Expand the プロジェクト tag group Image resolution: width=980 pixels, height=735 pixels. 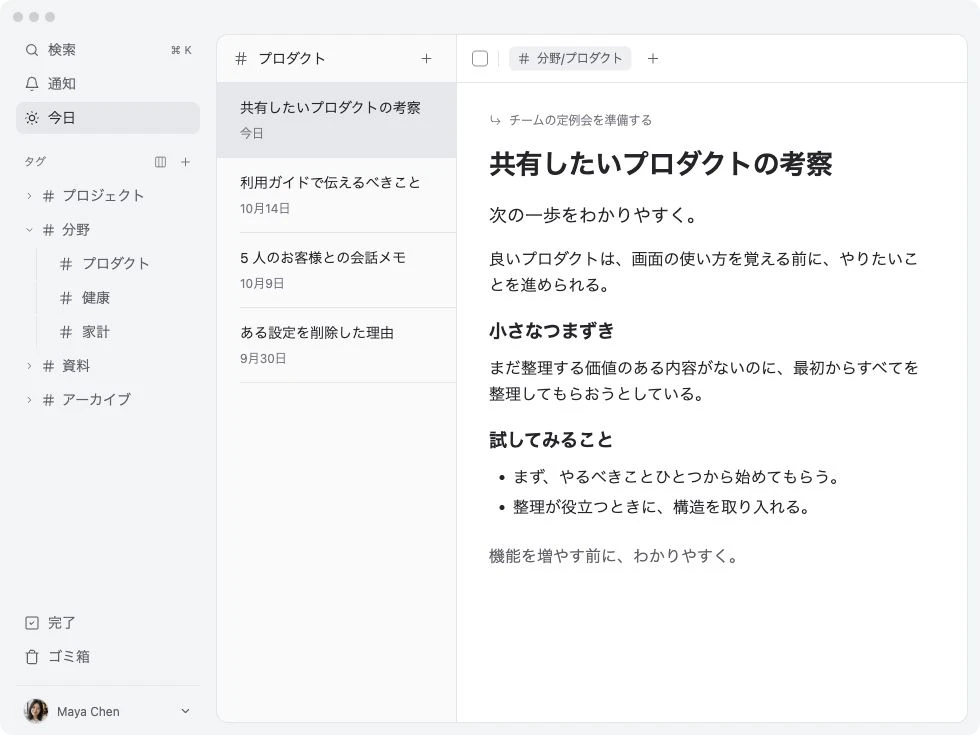pyautogui.click(x=29, y=196)
